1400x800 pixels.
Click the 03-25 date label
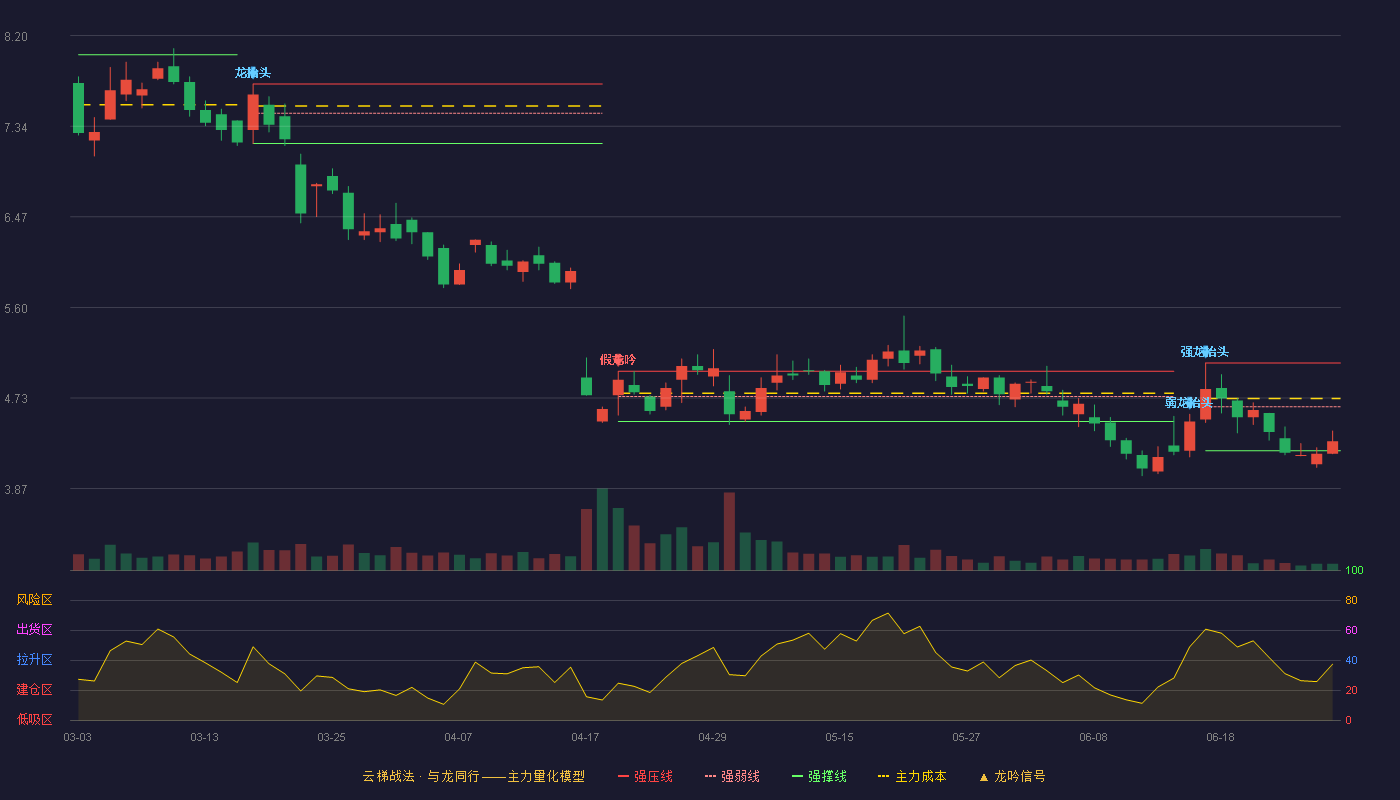pyautogui.click(x=332, y=737)
